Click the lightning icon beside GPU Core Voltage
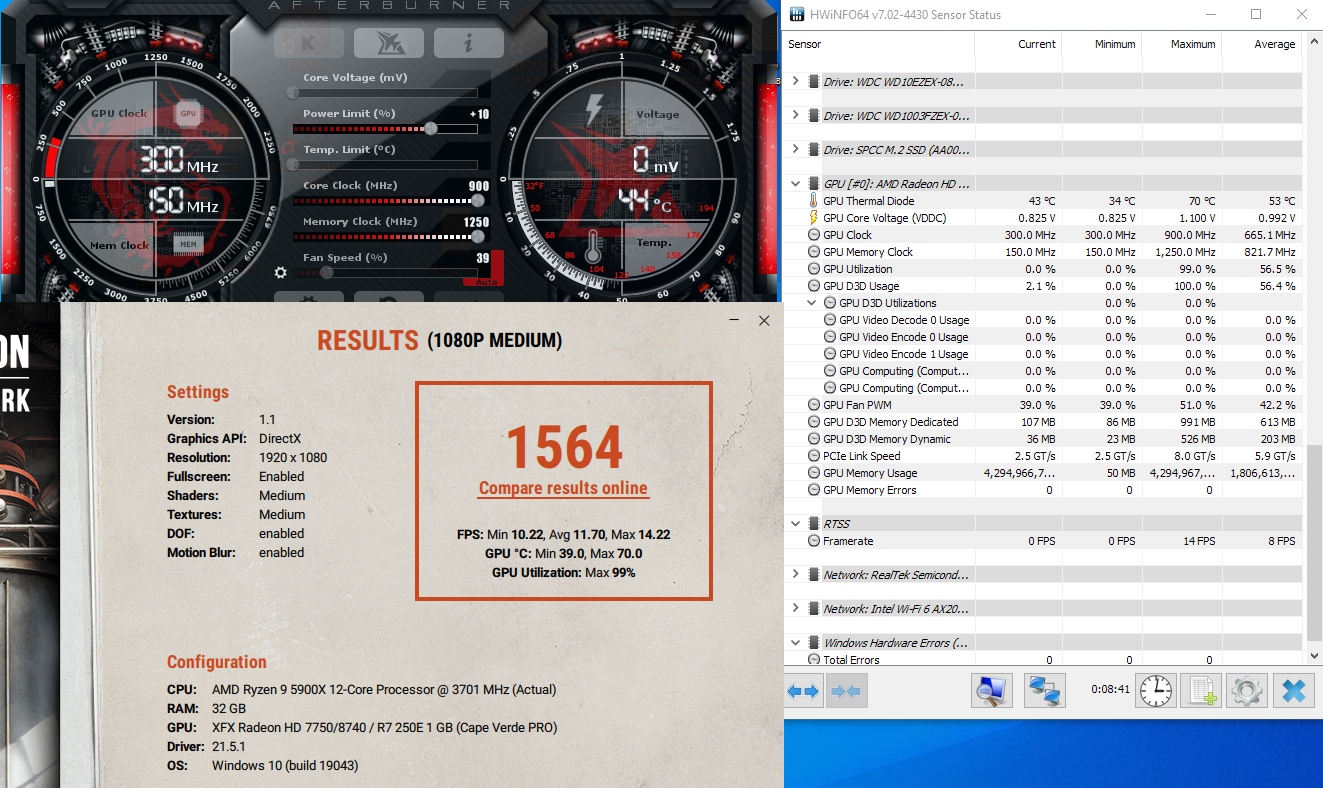This screenshot has height=788, width=1323. coord(813,218)
